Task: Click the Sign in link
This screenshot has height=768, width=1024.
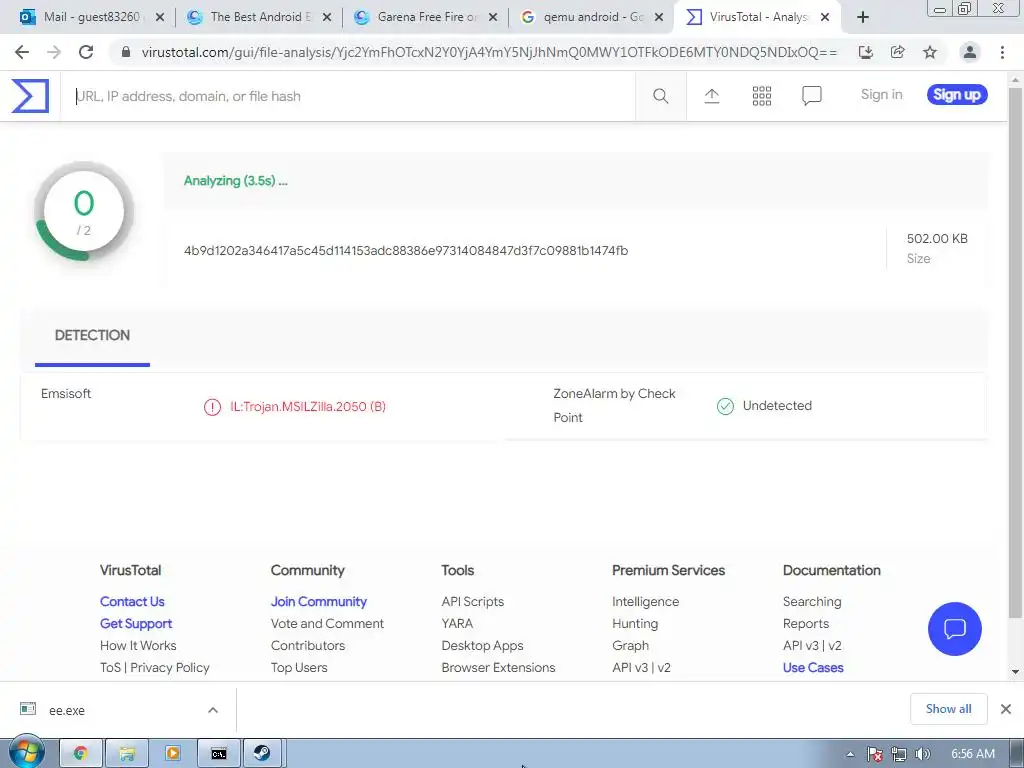Action: click(x=881, y=95)
